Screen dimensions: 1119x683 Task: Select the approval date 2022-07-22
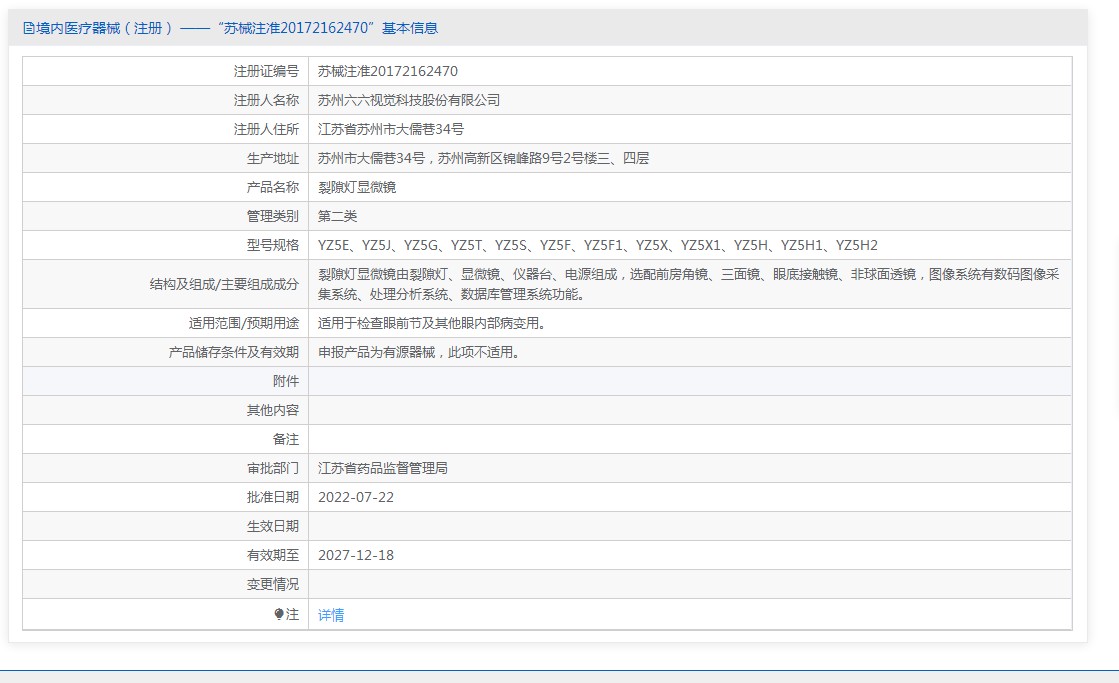355,497
